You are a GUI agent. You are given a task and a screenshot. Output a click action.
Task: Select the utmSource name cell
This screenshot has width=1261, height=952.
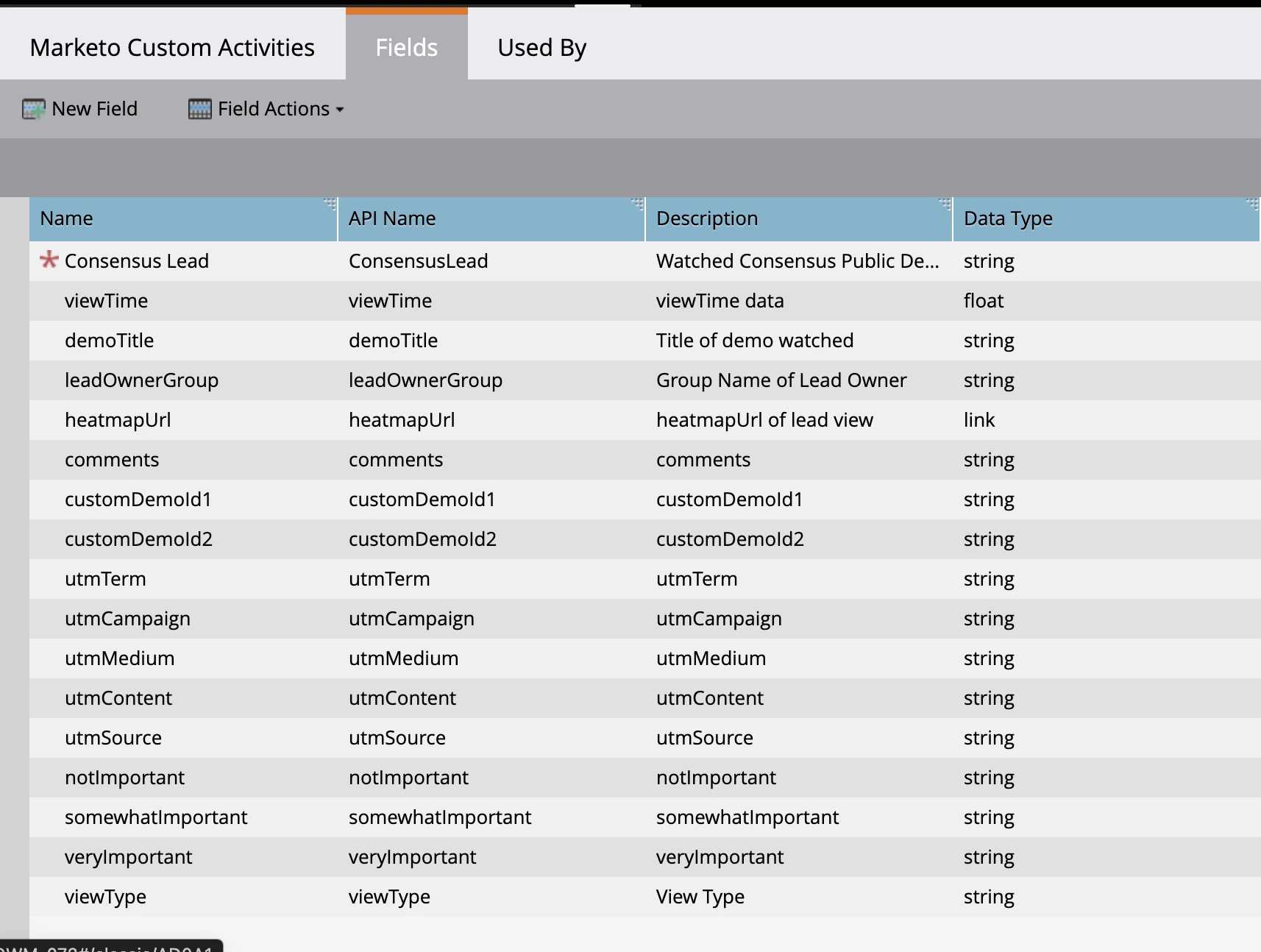113,738
